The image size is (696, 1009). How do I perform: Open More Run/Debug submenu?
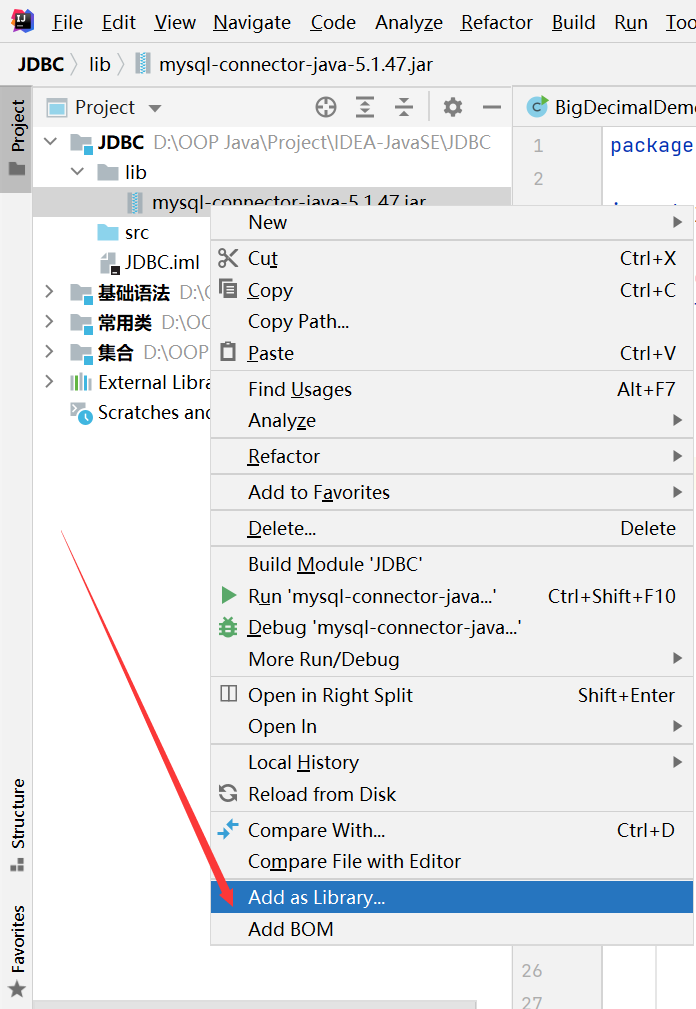(x=452, y=659)
